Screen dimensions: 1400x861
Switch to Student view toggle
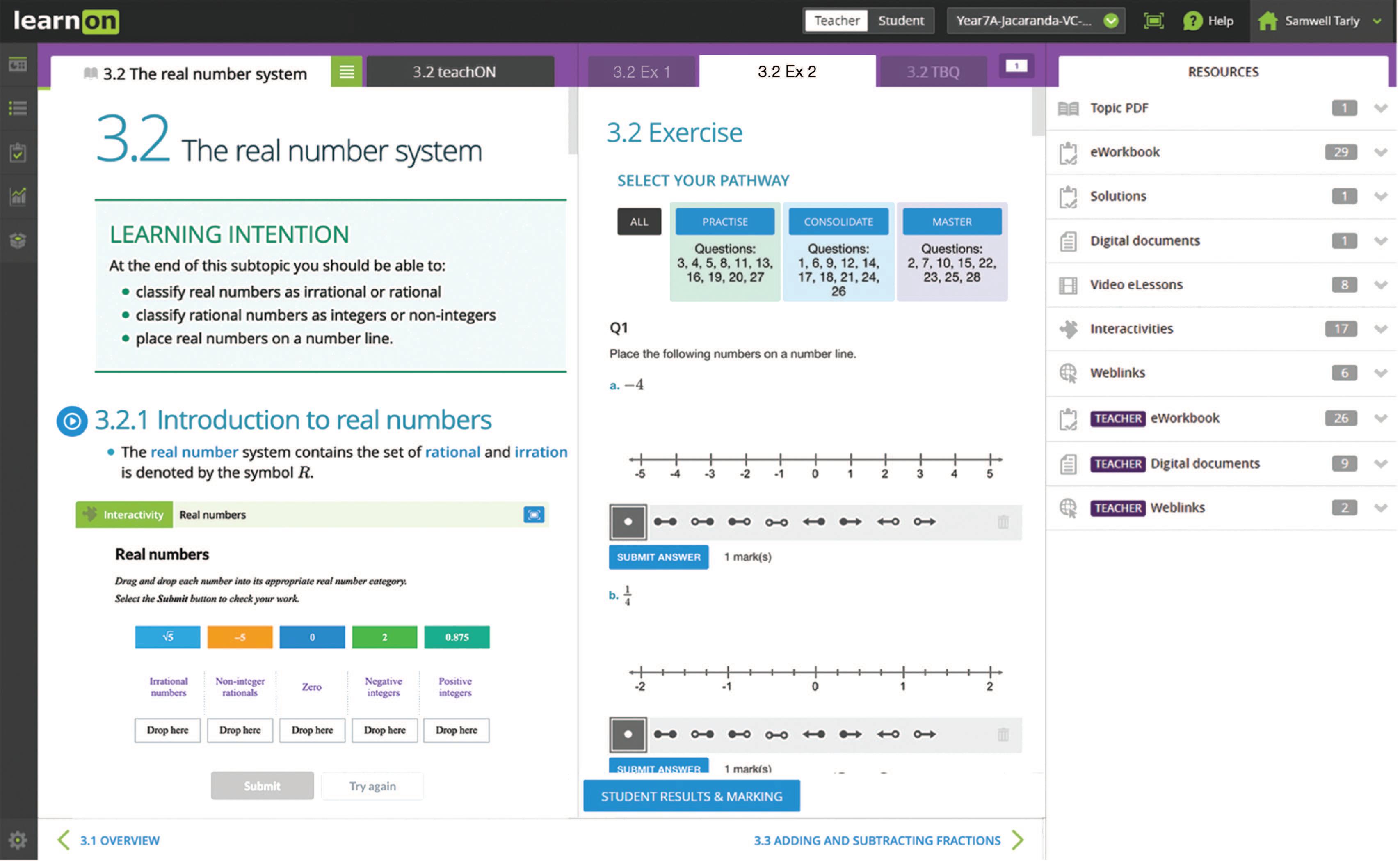tap(901, 21)
